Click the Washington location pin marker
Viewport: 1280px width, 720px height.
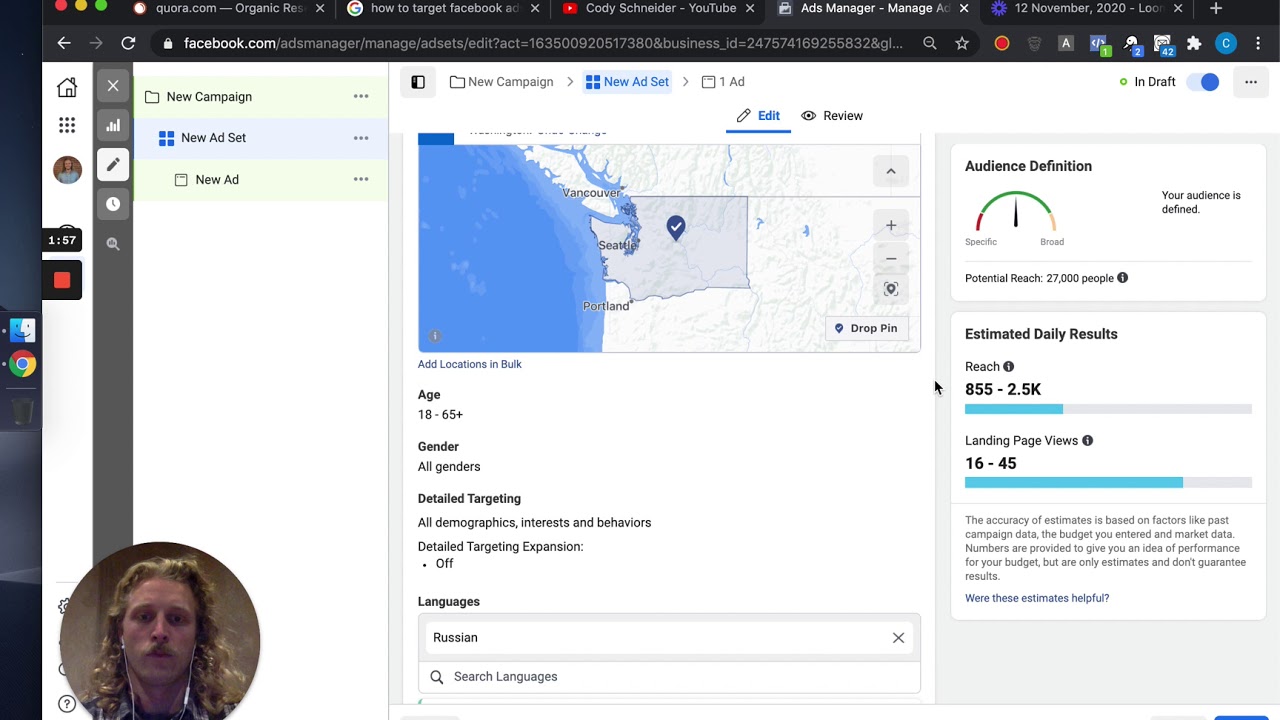pos(676,228)
